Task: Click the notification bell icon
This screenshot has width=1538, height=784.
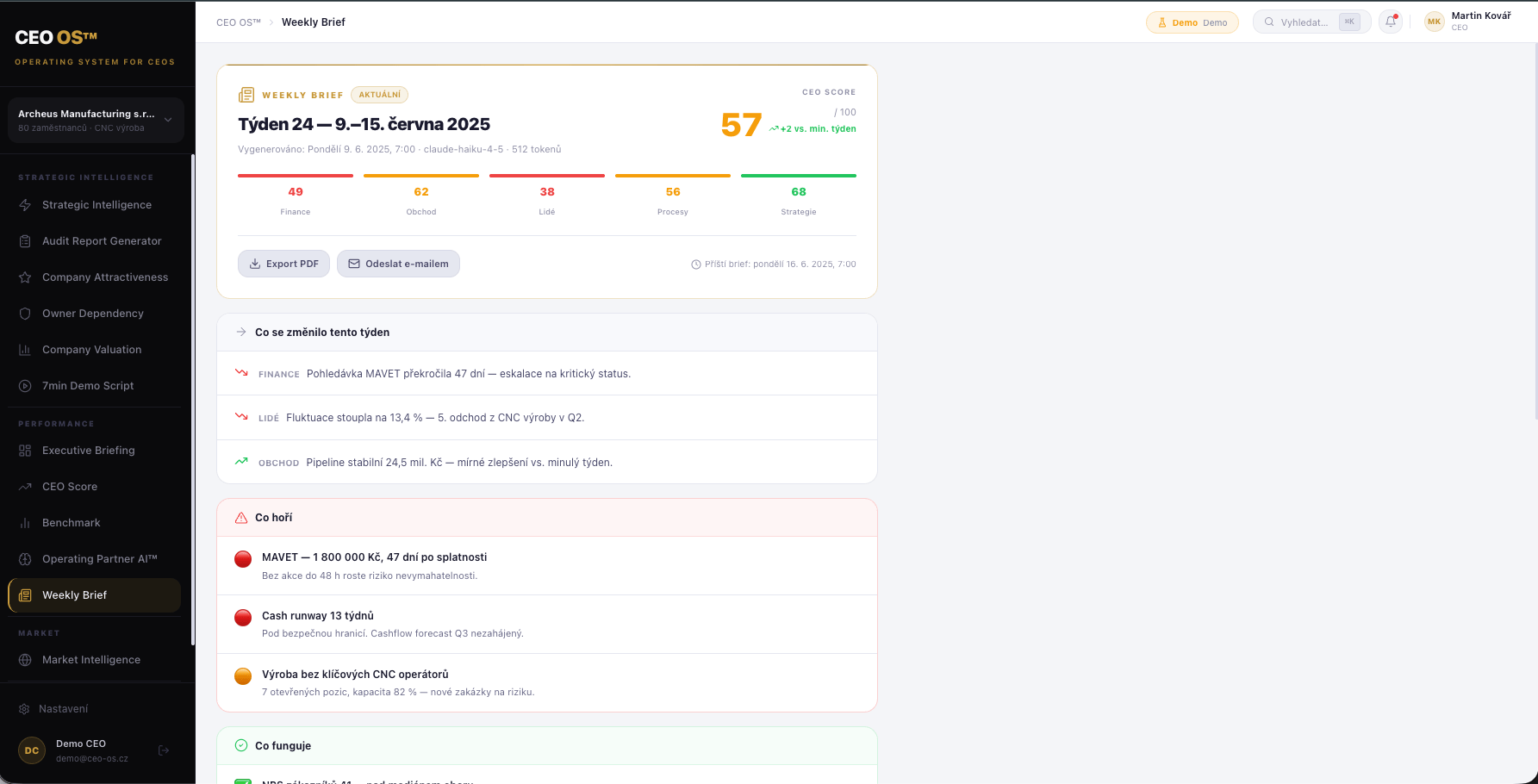Action: click(x=1391, y=22)
